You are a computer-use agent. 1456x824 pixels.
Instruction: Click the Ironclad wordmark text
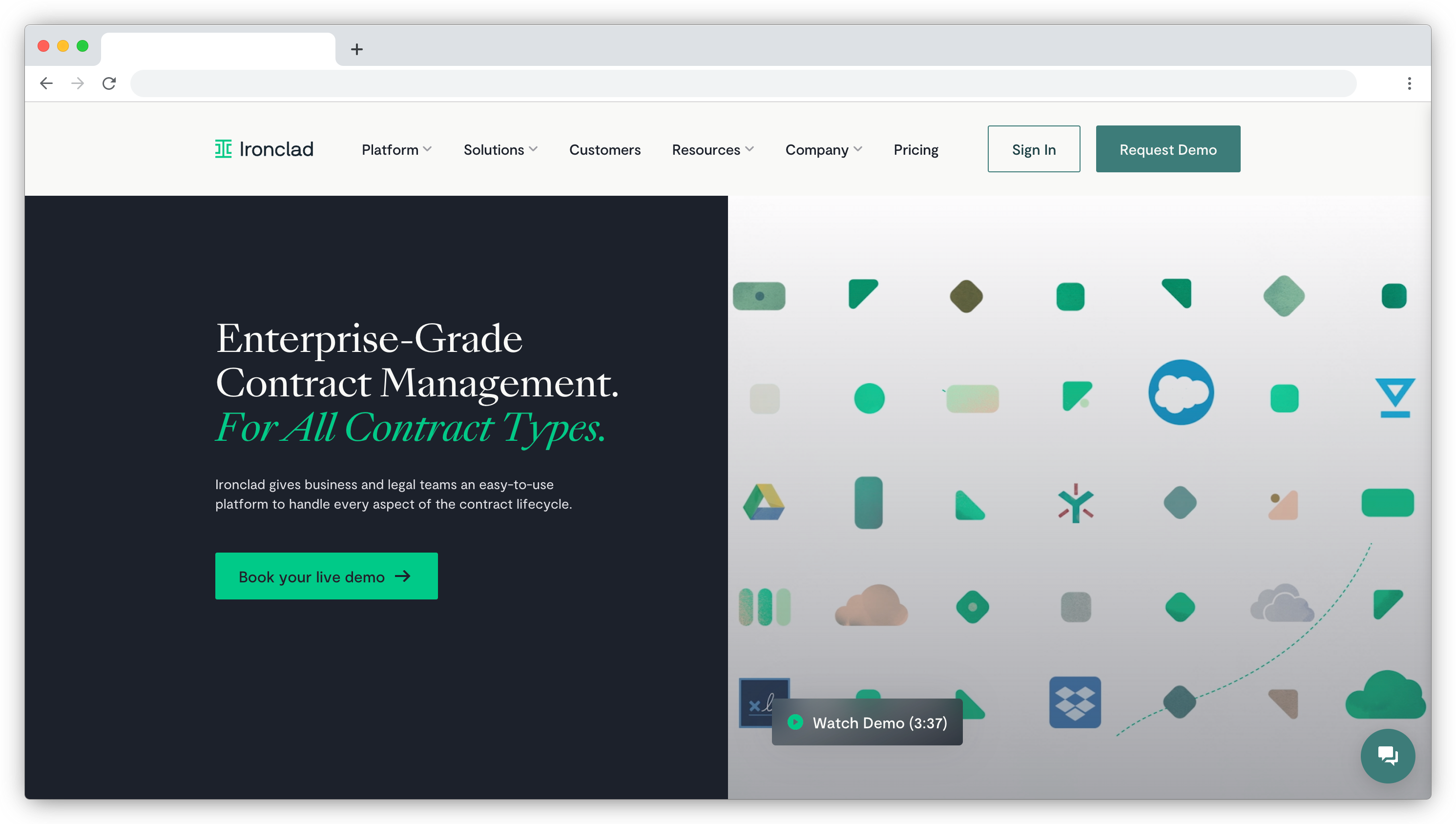click(x=276, y=149)
